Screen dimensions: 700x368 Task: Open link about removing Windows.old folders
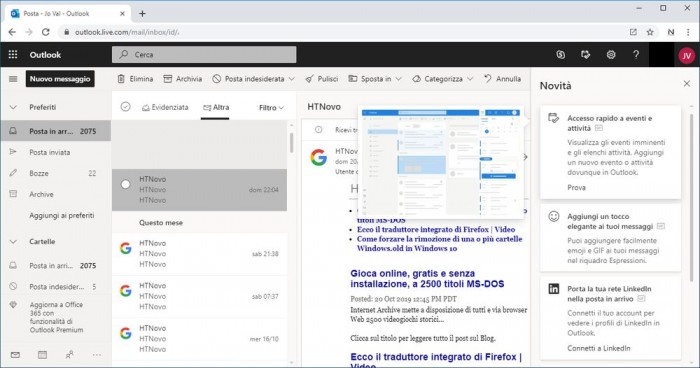click(439, 244)
